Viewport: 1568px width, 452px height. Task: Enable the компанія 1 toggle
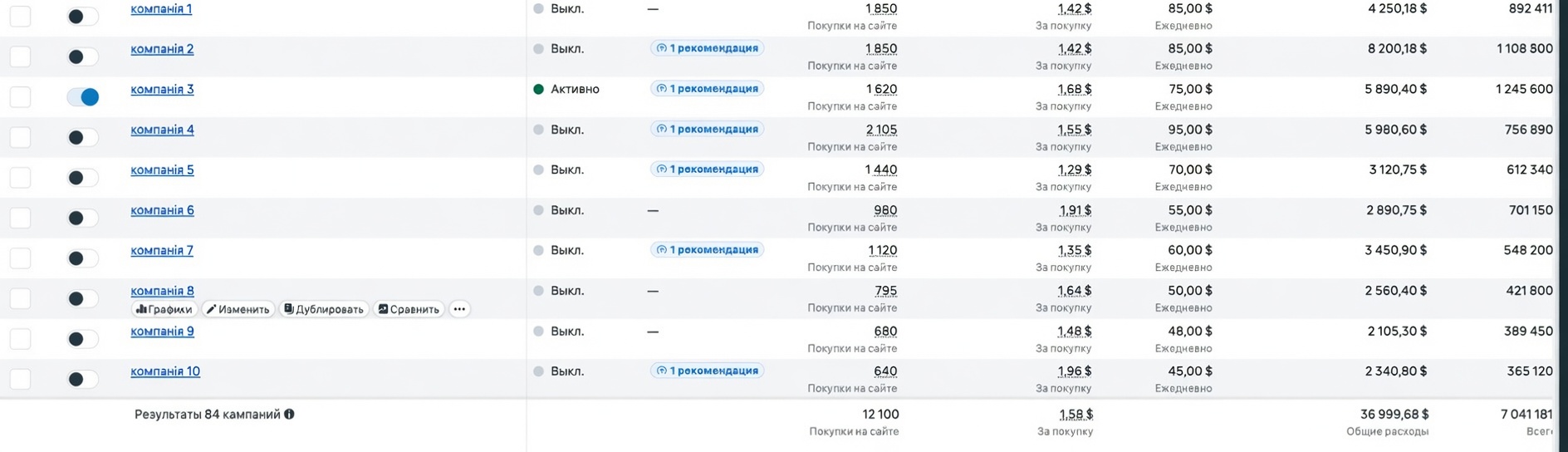point(83,17)
